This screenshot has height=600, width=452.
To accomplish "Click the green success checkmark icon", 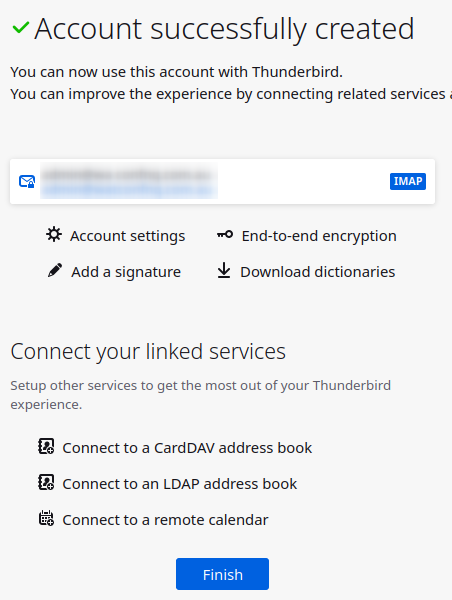I will [21, 28].
